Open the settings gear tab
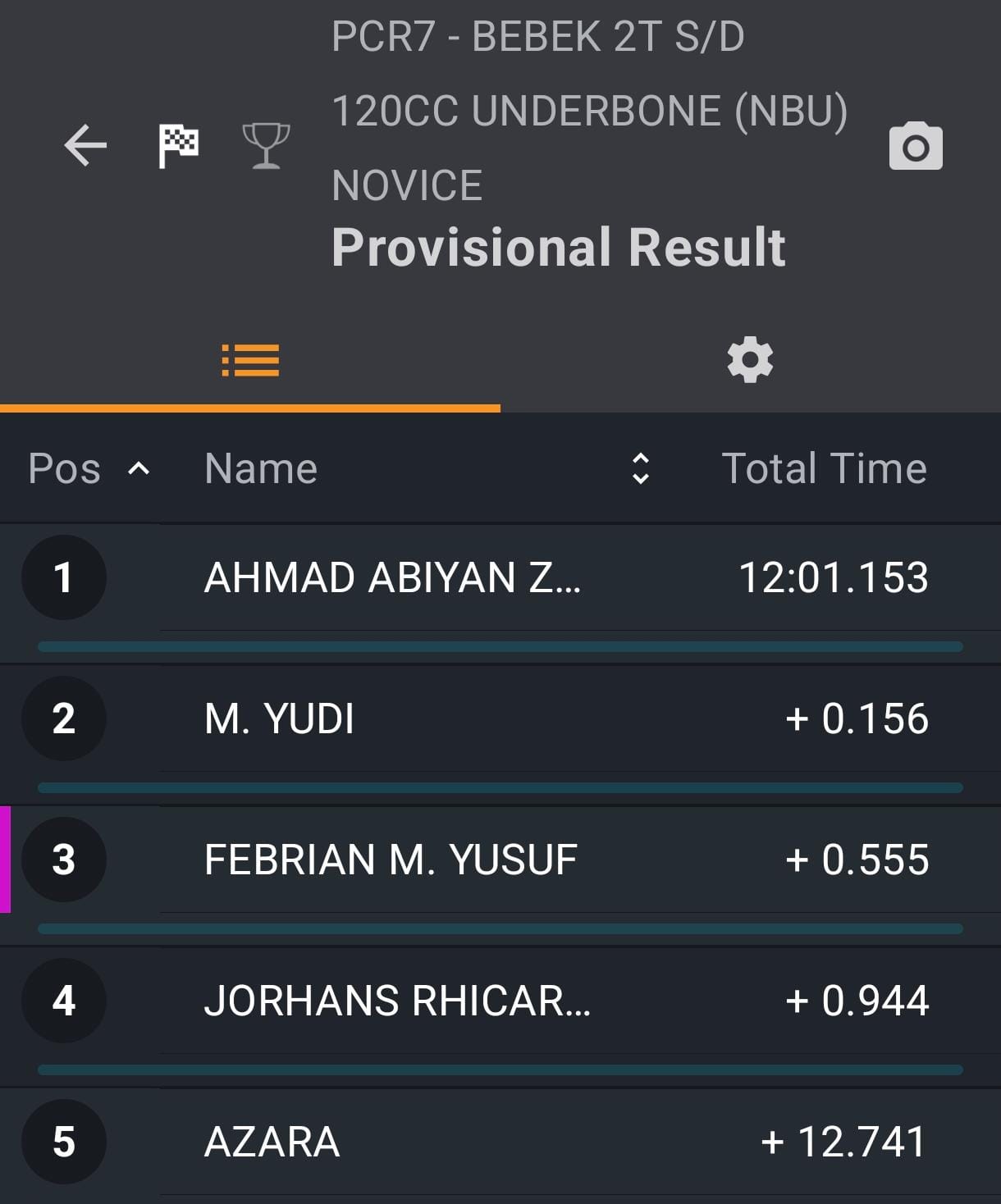 pyautogui.click(x=751, y=360)
